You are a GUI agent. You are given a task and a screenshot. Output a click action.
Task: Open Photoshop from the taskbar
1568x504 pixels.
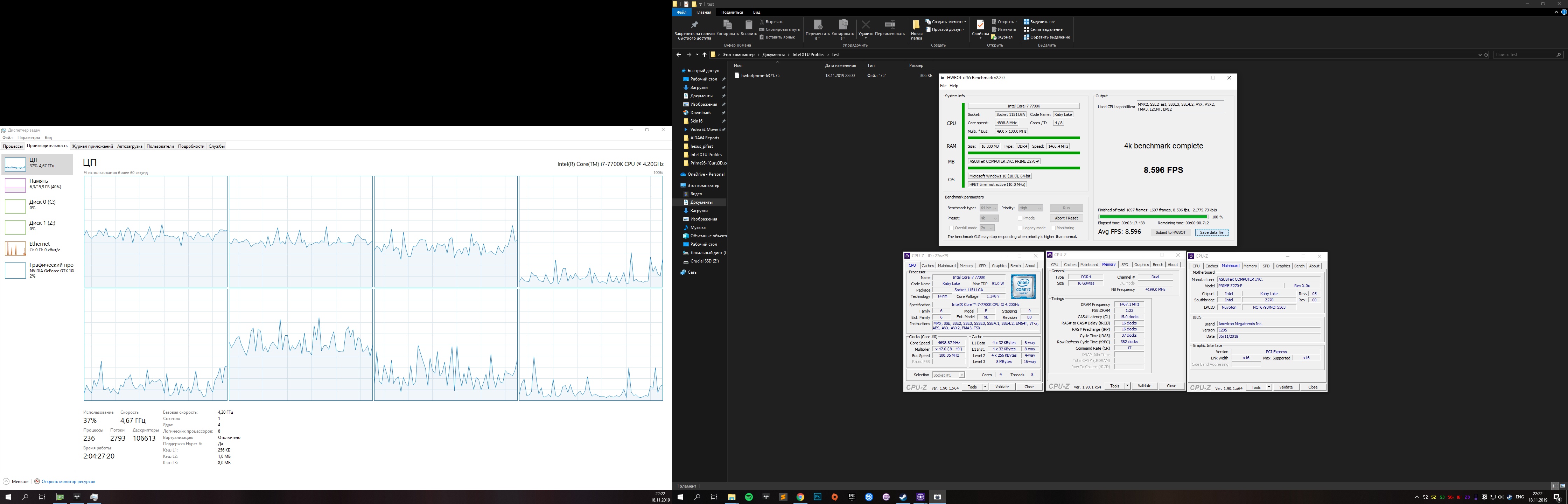(x=818, y=497)
